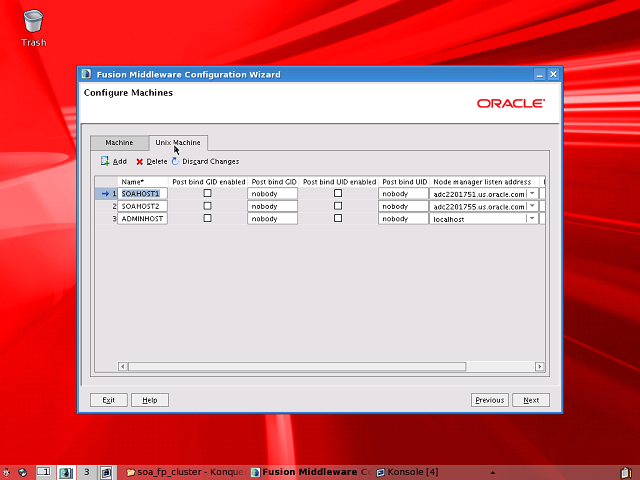Viewport: 640px width, 480px height.
Task: Go back with the Previous button
Action: [x=489, y=400]
